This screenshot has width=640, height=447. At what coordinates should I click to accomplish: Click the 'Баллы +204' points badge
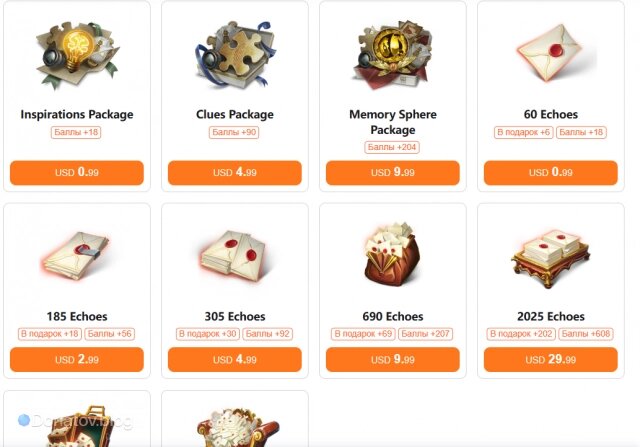392,147
